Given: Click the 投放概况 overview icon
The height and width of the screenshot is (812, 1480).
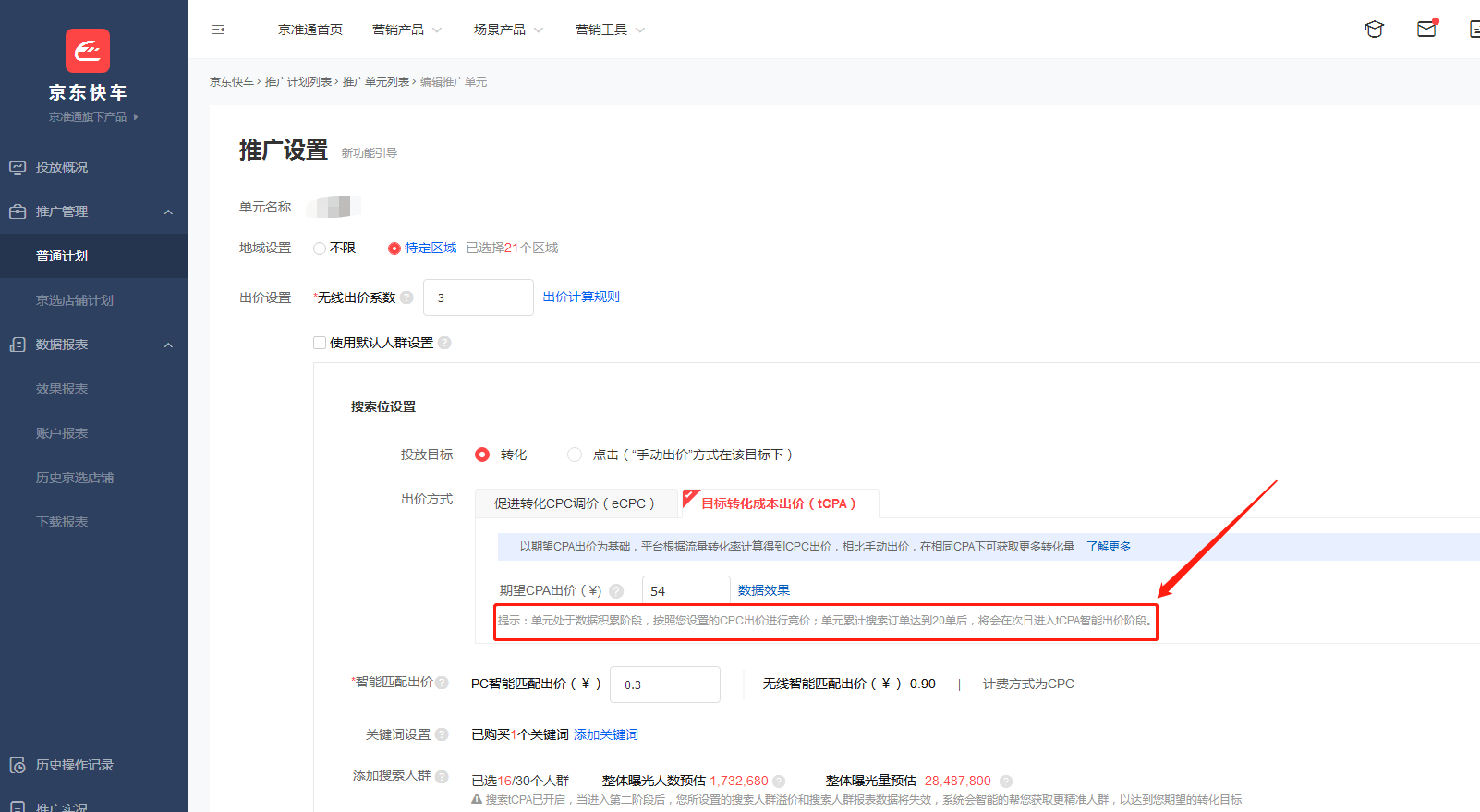Looking at the screenshot, I should 18,167.
